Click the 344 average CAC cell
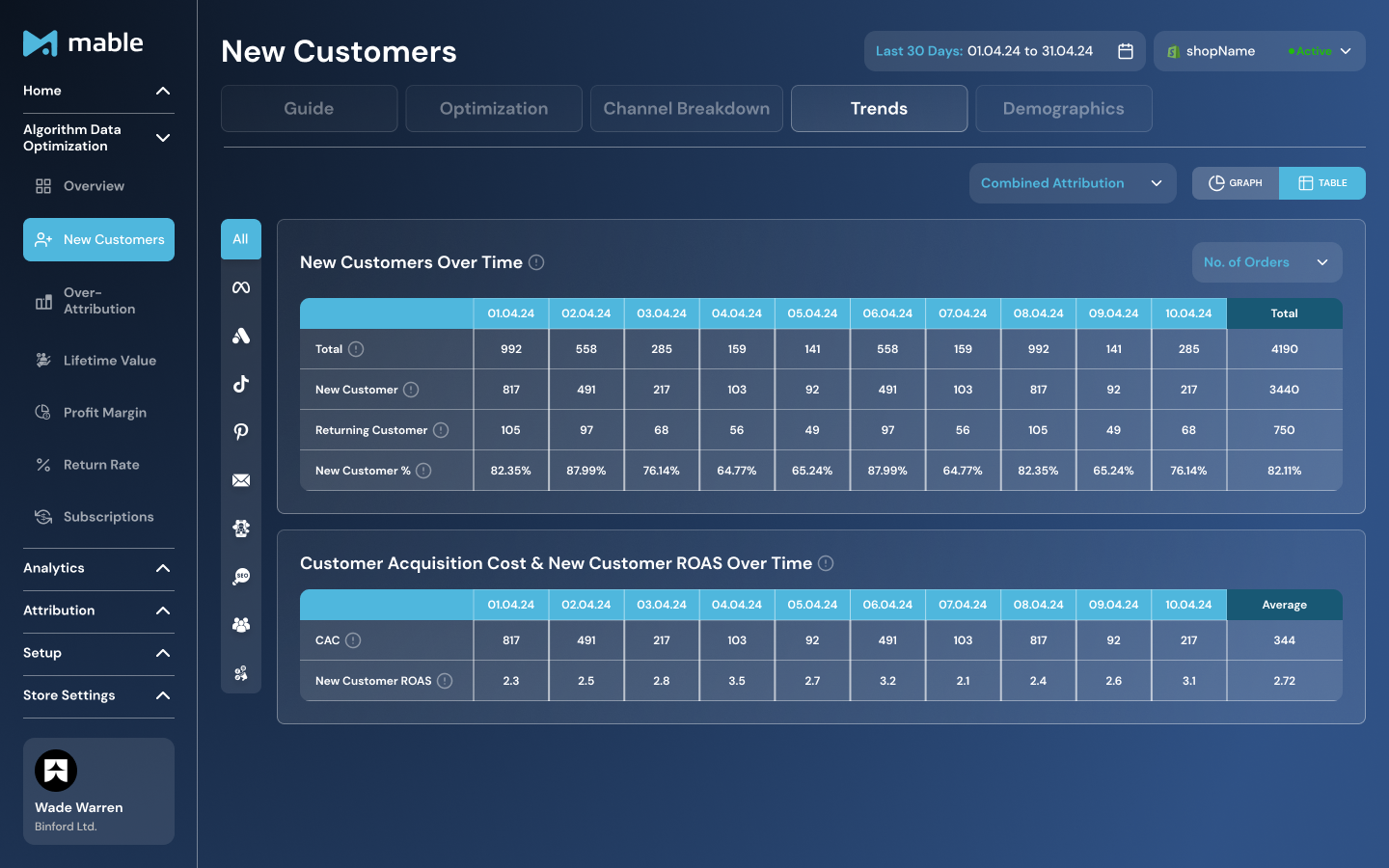Viewport: 1389px width, 868px height. [1285, 640]
